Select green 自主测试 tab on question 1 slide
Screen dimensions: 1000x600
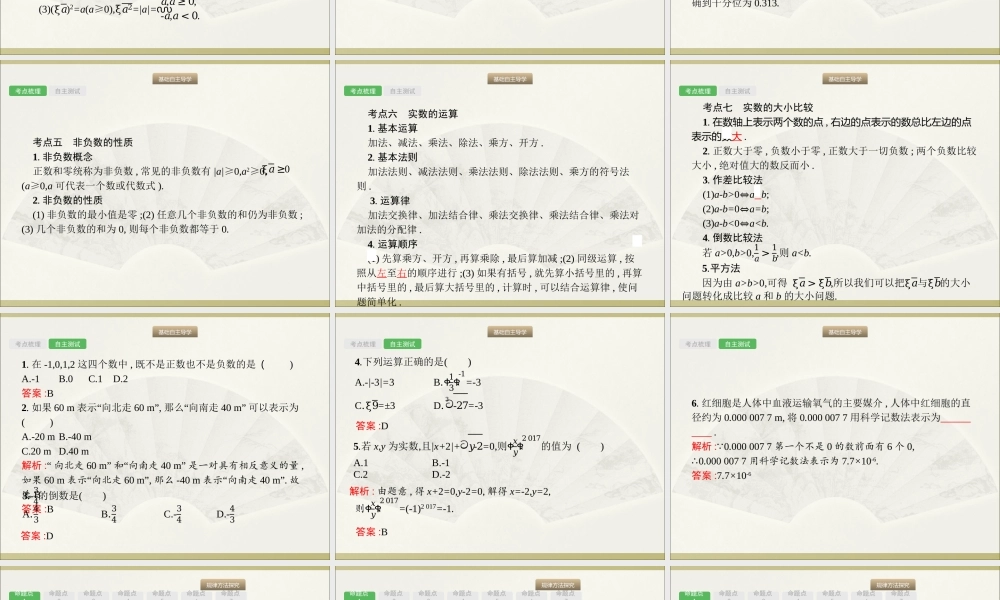pos(68,344)
